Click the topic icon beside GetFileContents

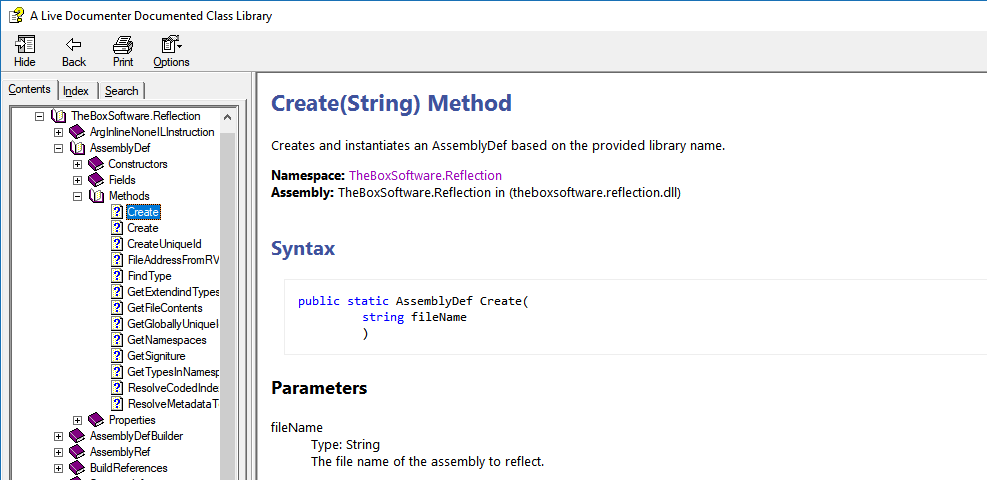coord(116,308)
